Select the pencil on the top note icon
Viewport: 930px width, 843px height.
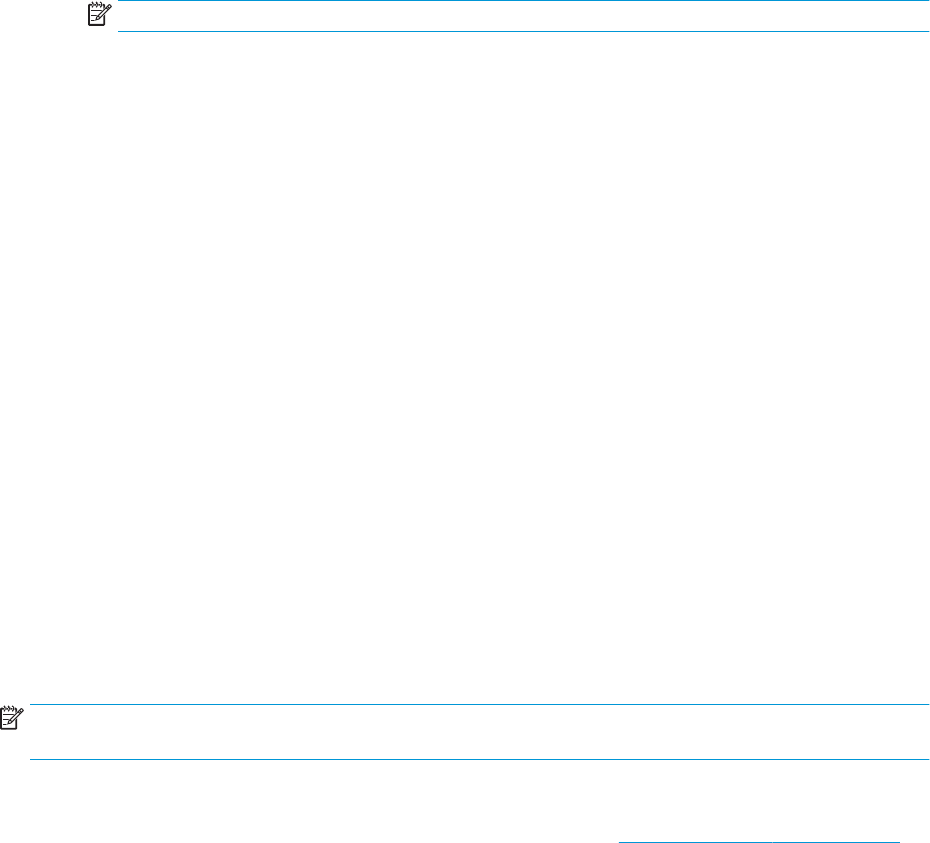105,12
